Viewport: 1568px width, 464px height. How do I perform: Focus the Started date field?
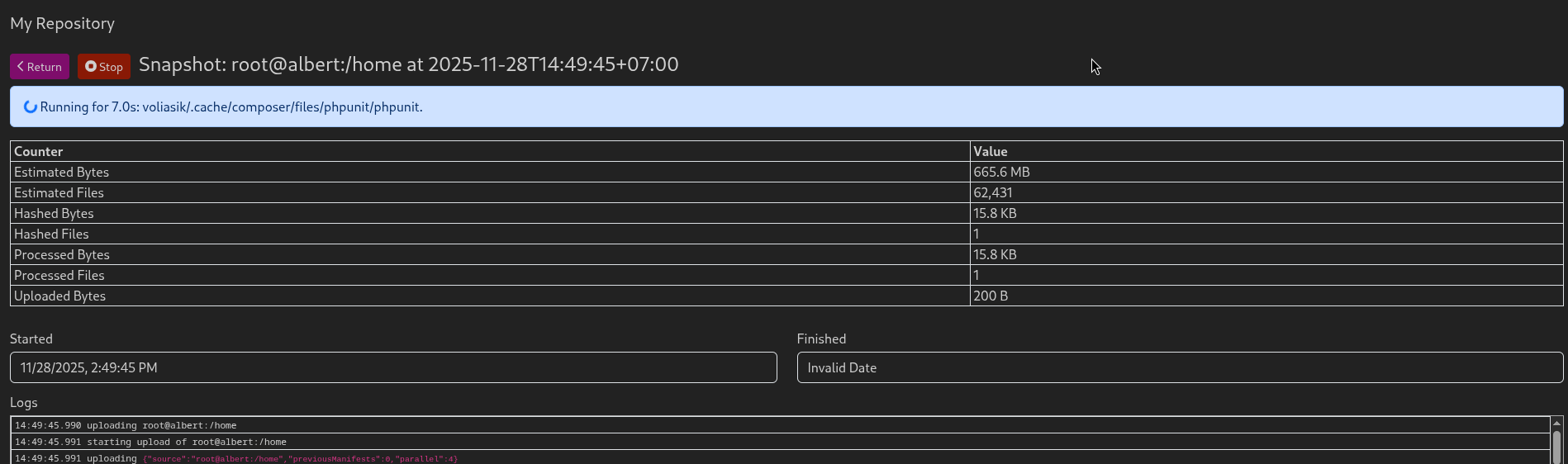[393, 367]
